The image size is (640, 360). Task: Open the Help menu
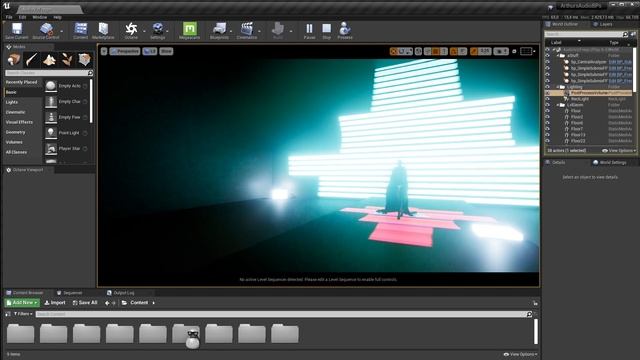[x=58, y=17]
